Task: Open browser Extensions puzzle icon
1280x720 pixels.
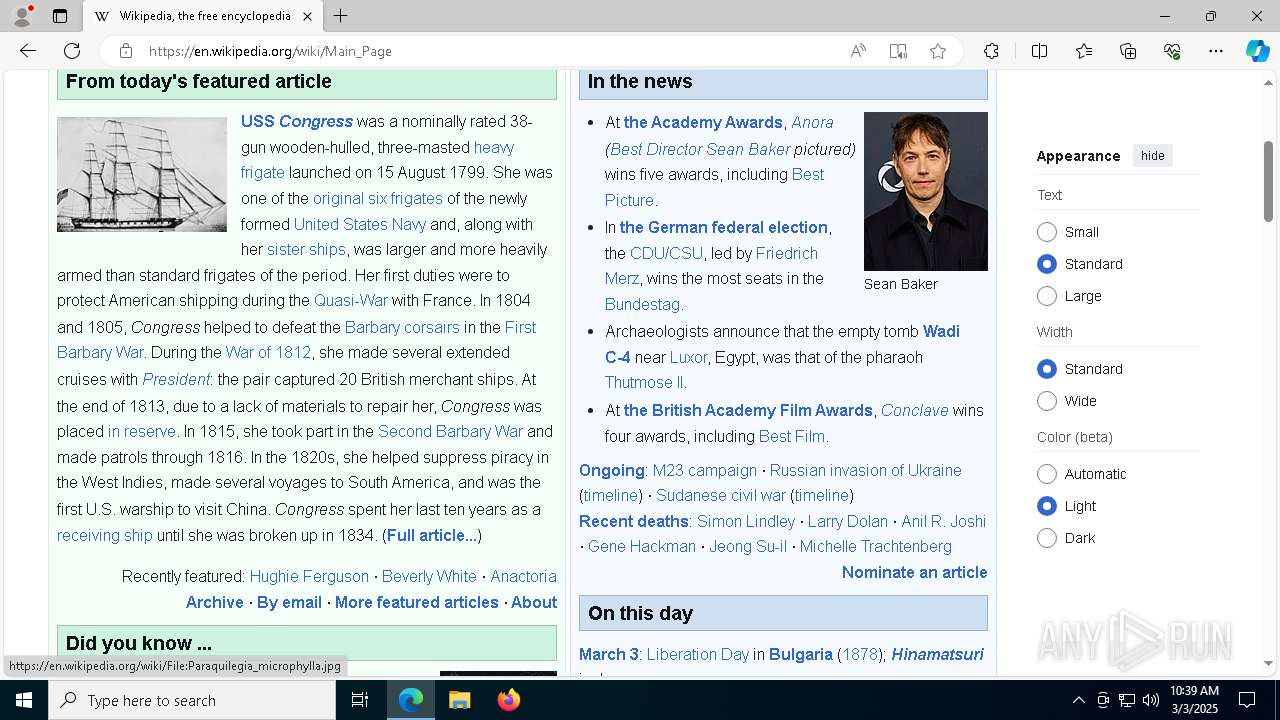Action: coord(991,51)
